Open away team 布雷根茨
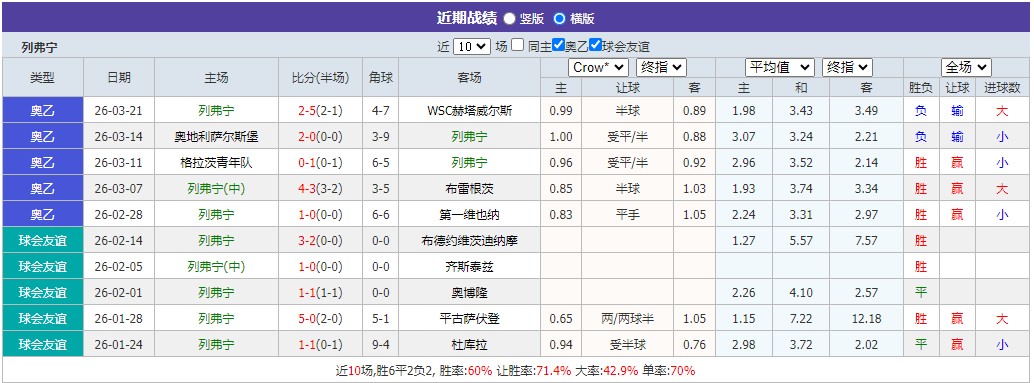Viewport: 1034px width, 383px height. pos(470,189)
